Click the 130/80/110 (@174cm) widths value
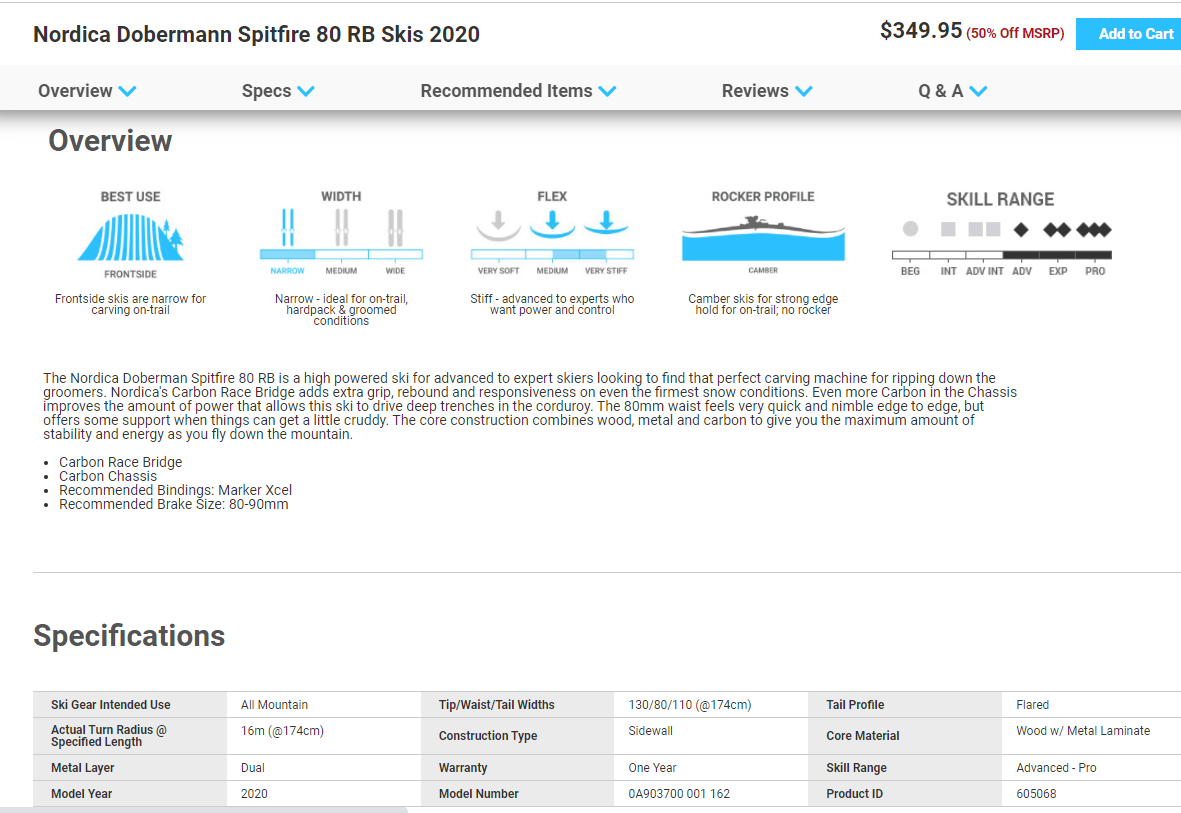 point(690,704)
